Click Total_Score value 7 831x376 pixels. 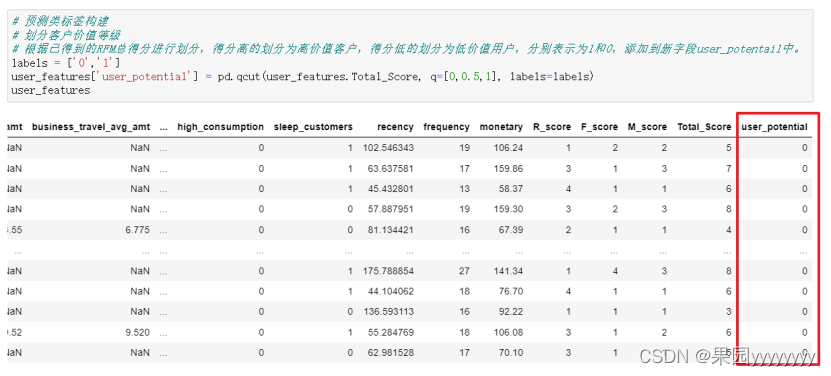[x=729, y=169]
